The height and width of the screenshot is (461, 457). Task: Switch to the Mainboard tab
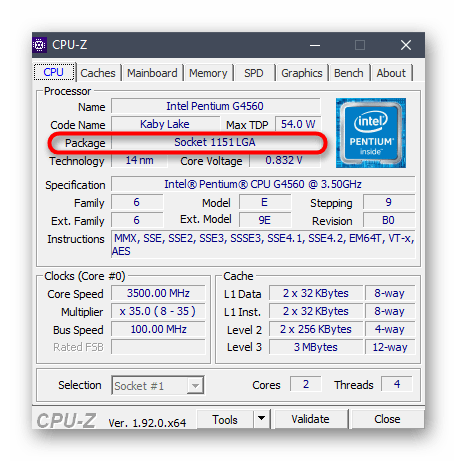click(x=152, y=73)
